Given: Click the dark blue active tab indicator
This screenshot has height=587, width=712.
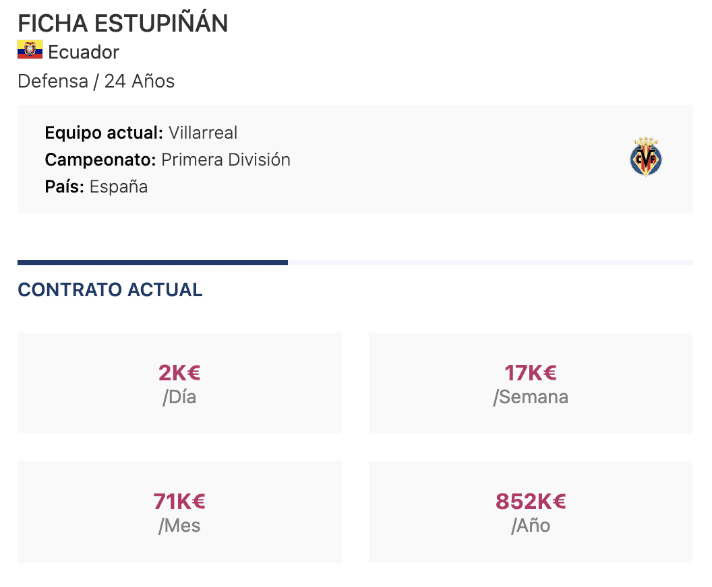Looking at the screenshot, I should pyautogui.click(x=152, y=263).
